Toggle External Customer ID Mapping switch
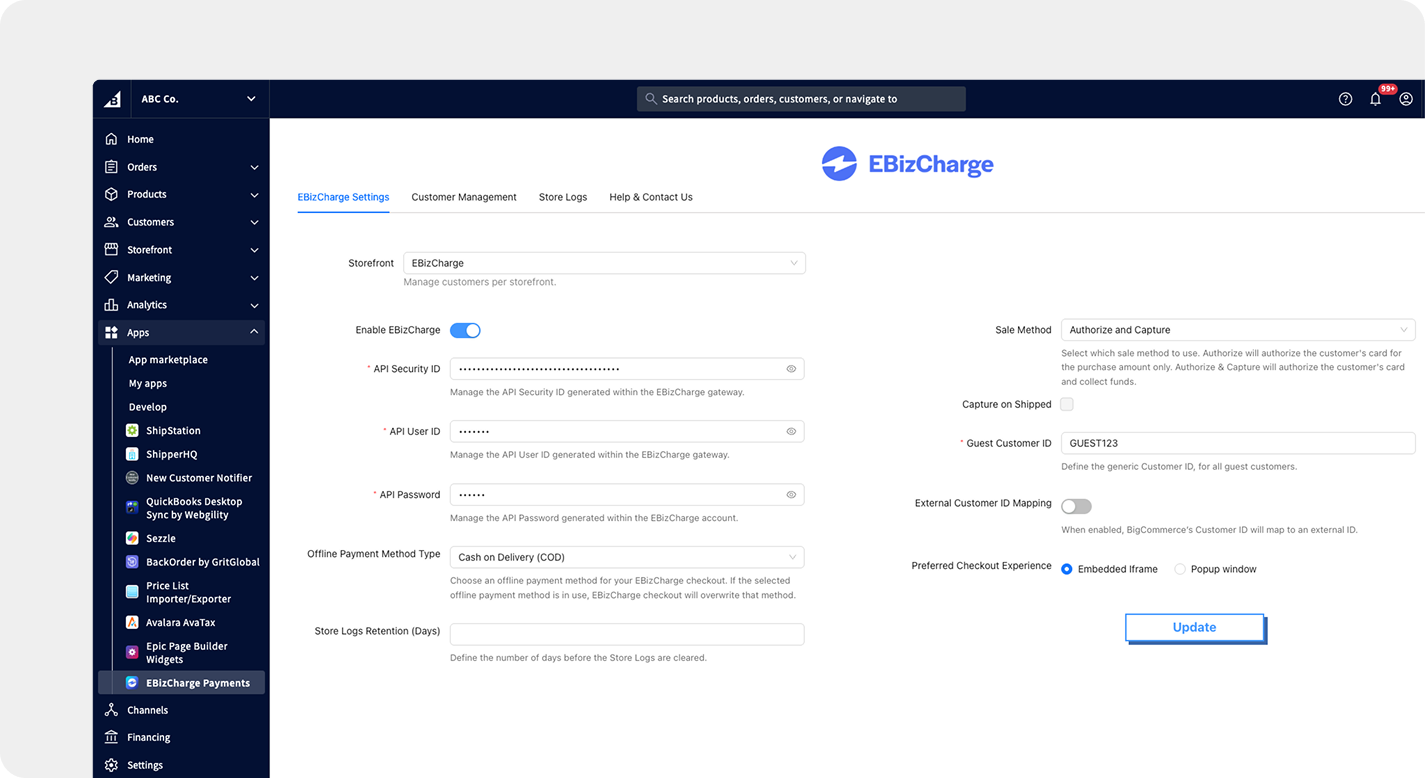The image size is (1425, 778). click(1076, 507)
